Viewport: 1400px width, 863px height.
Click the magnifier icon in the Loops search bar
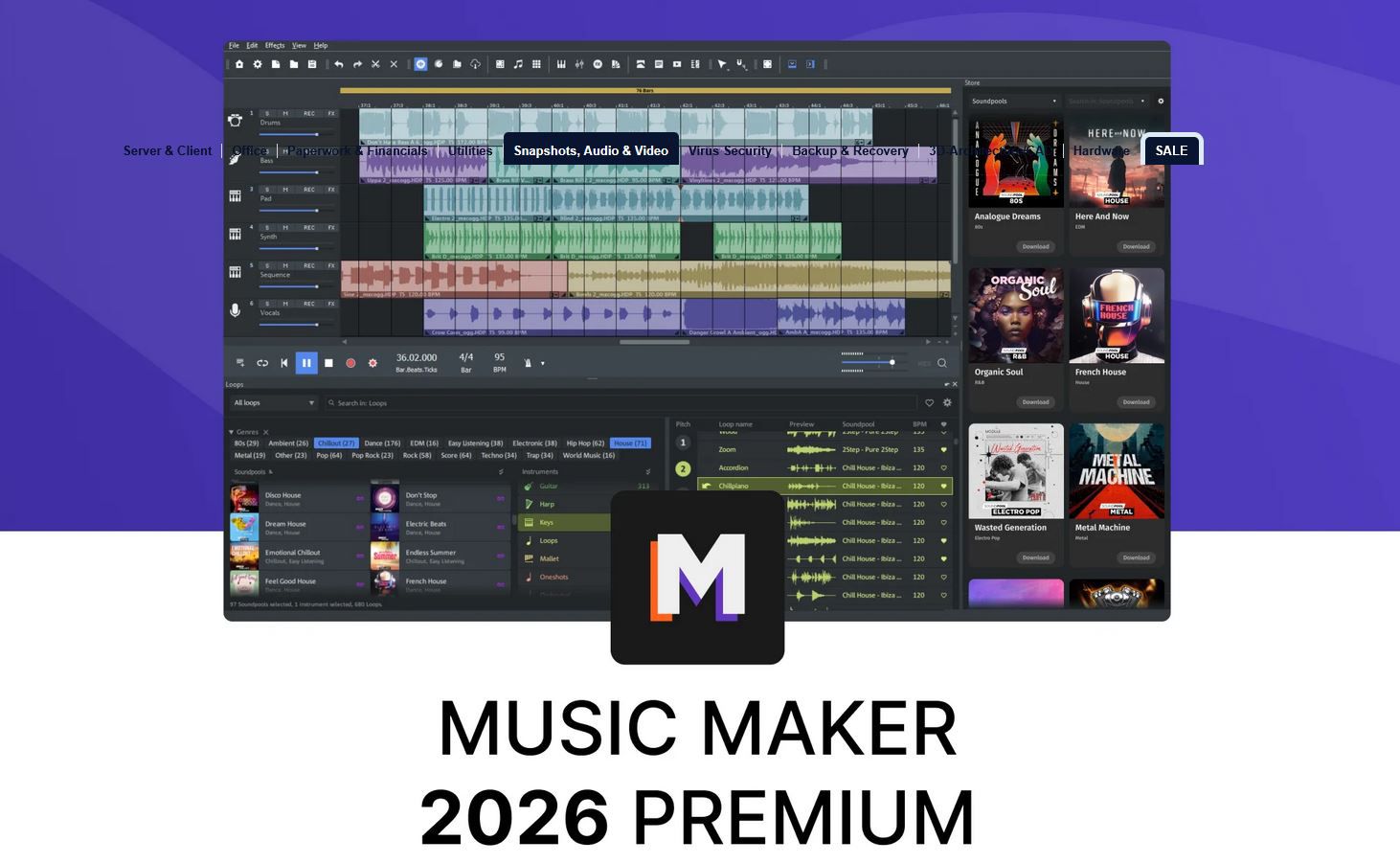(x=330, y=402)
